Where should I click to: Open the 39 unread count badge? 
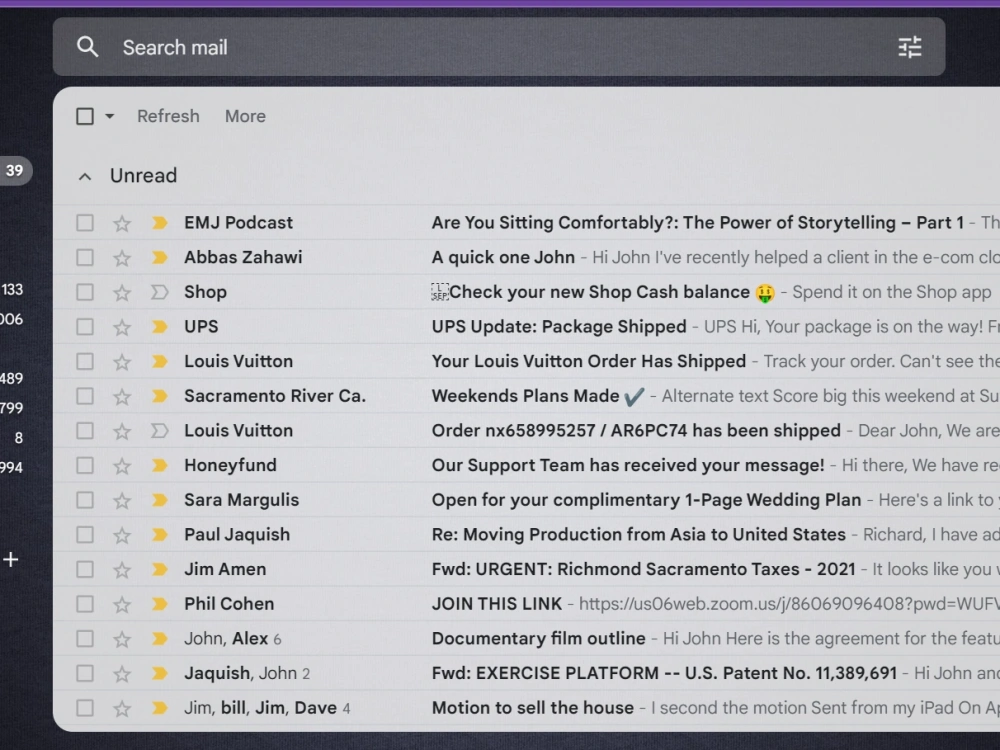[15, 170]
